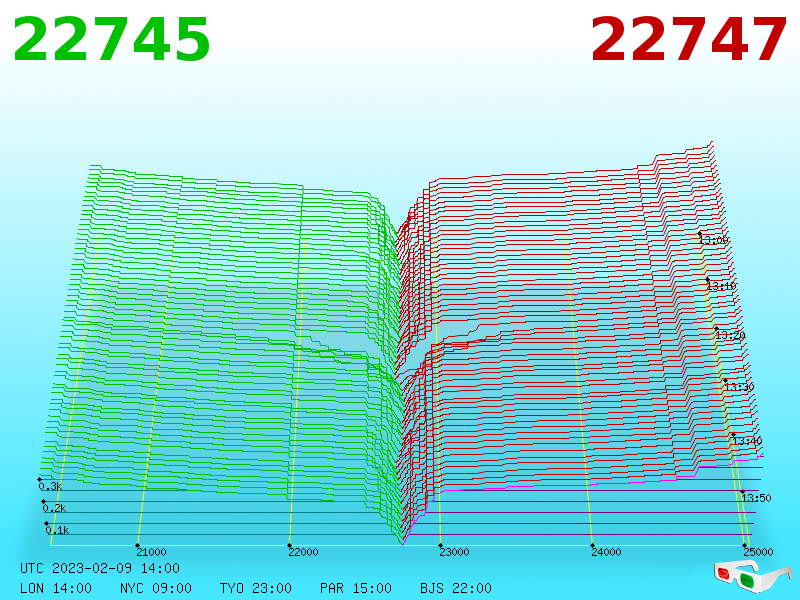Click the 0.1k depth axis label
The image size is (800, 600).
[x=58, y=530]
